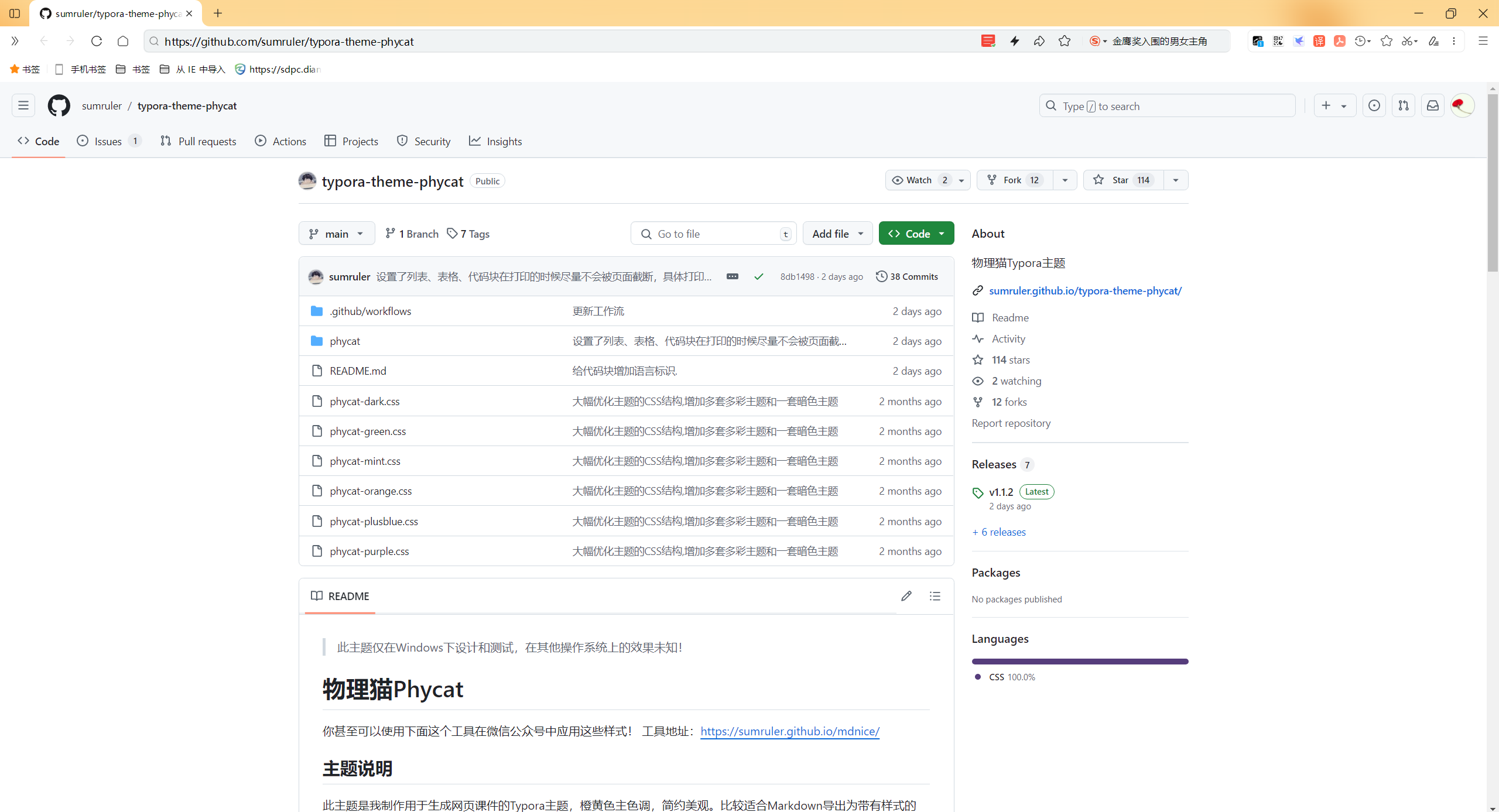Viewport: 1499px width, 812px height.
Task: Click the lightning bolt icon in address bar
Action: tap(1015, 41)
